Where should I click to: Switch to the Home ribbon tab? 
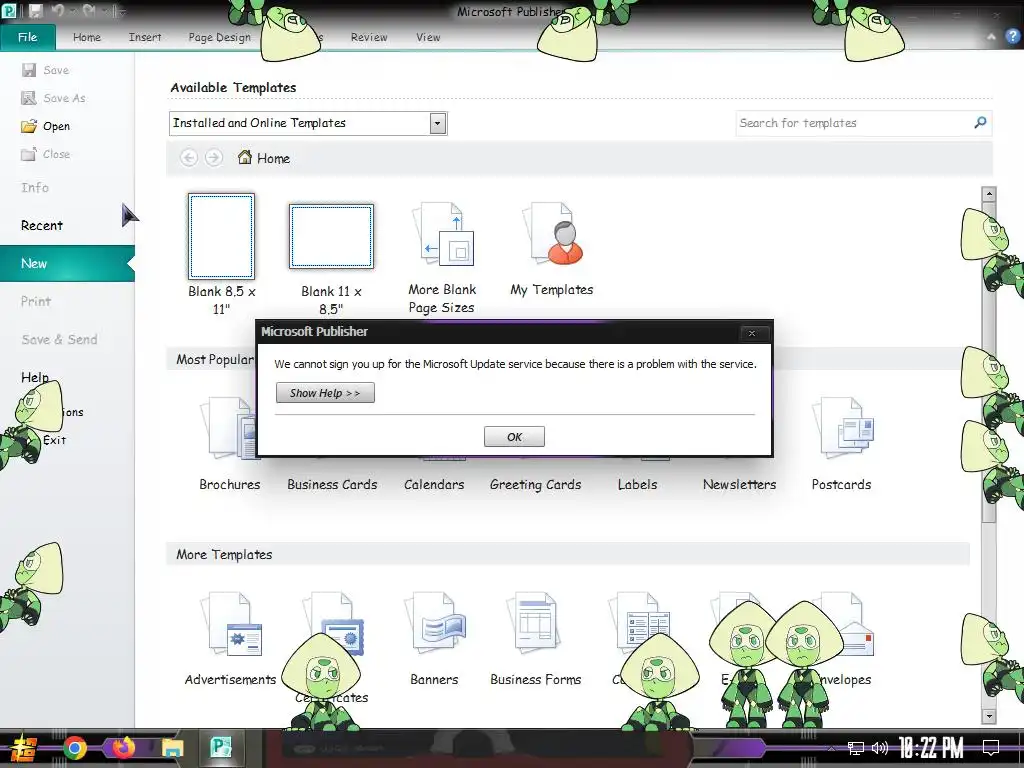point(87,37)
